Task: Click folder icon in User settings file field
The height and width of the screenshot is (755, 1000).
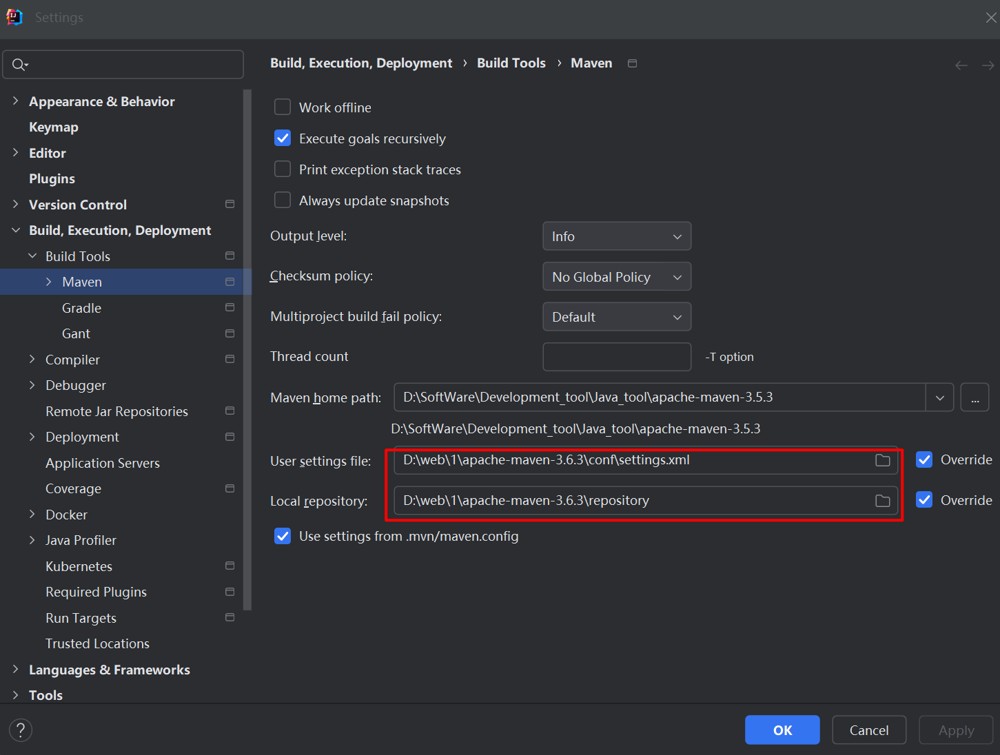Action: pos(882,460)
